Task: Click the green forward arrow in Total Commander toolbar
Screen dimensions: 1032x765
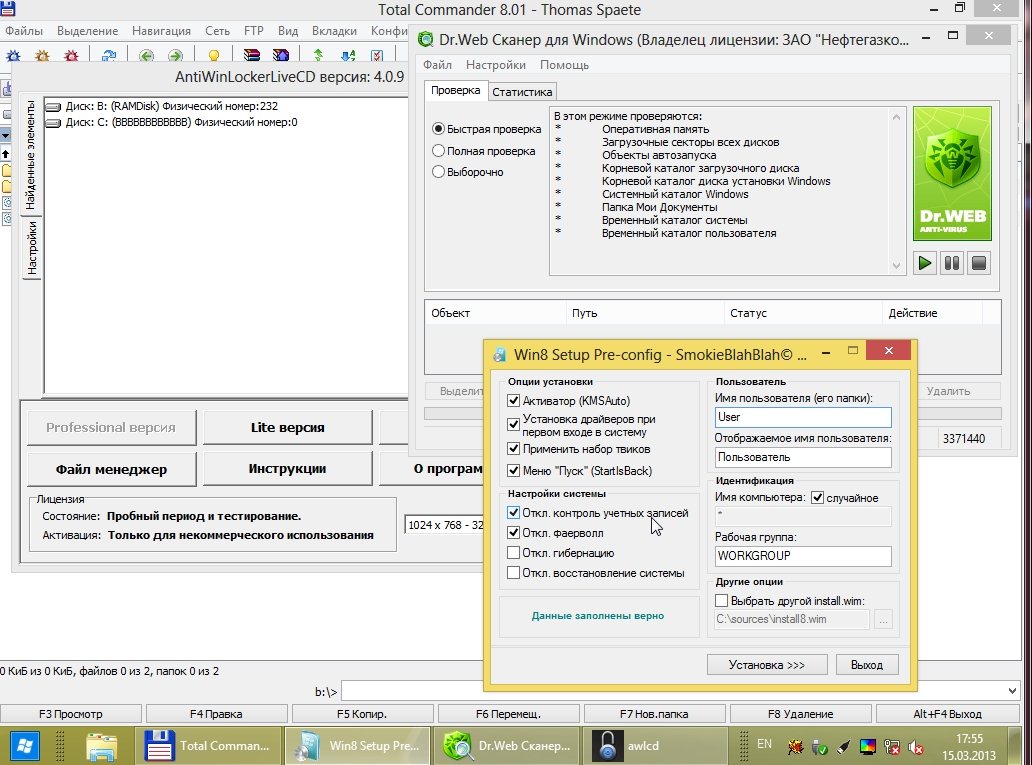Action: point(174,56)
